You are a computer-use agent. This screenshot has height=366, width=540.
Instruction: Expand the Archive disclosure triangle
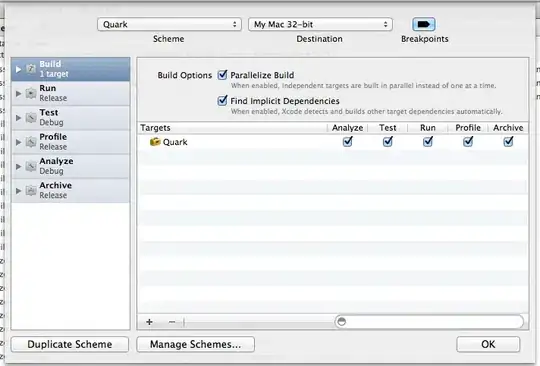[x=18, y=190]
